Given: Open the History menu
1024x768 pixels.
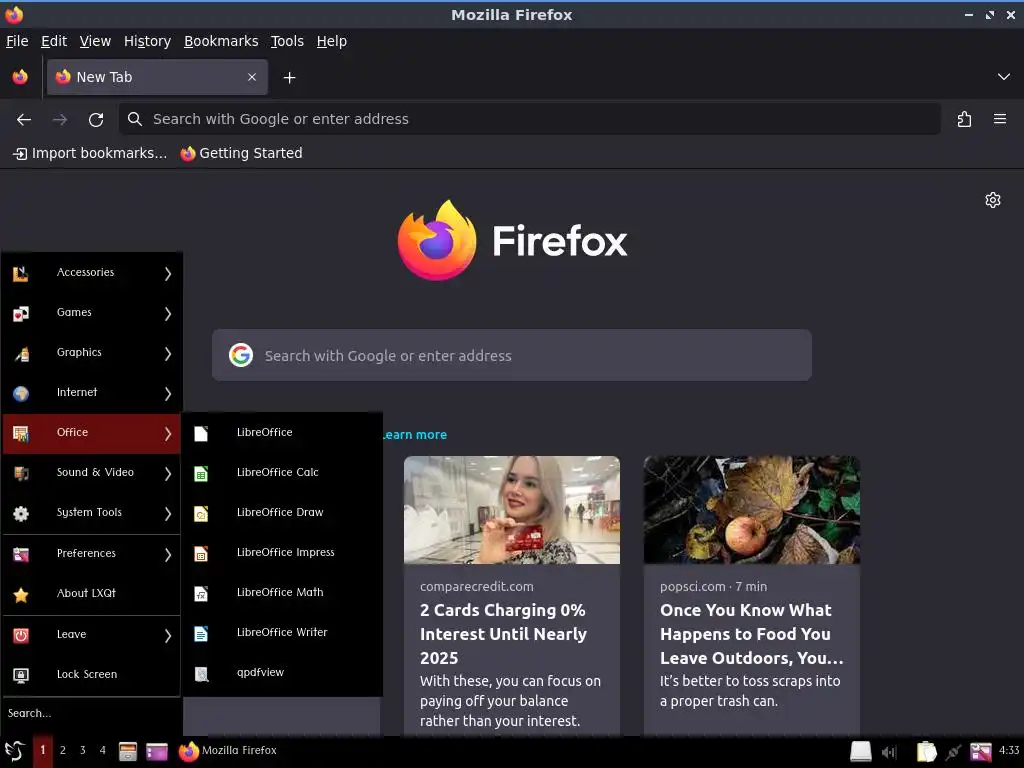Looking at the screenshot, I should pyautogui.click(x=147, y=41).
